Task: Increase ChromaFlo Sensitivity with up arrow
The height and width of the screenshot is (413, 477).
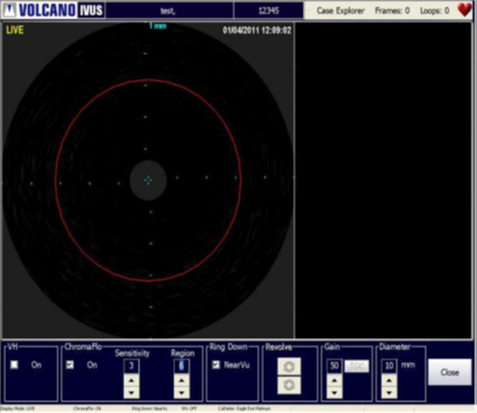Action: coord(131,381)
